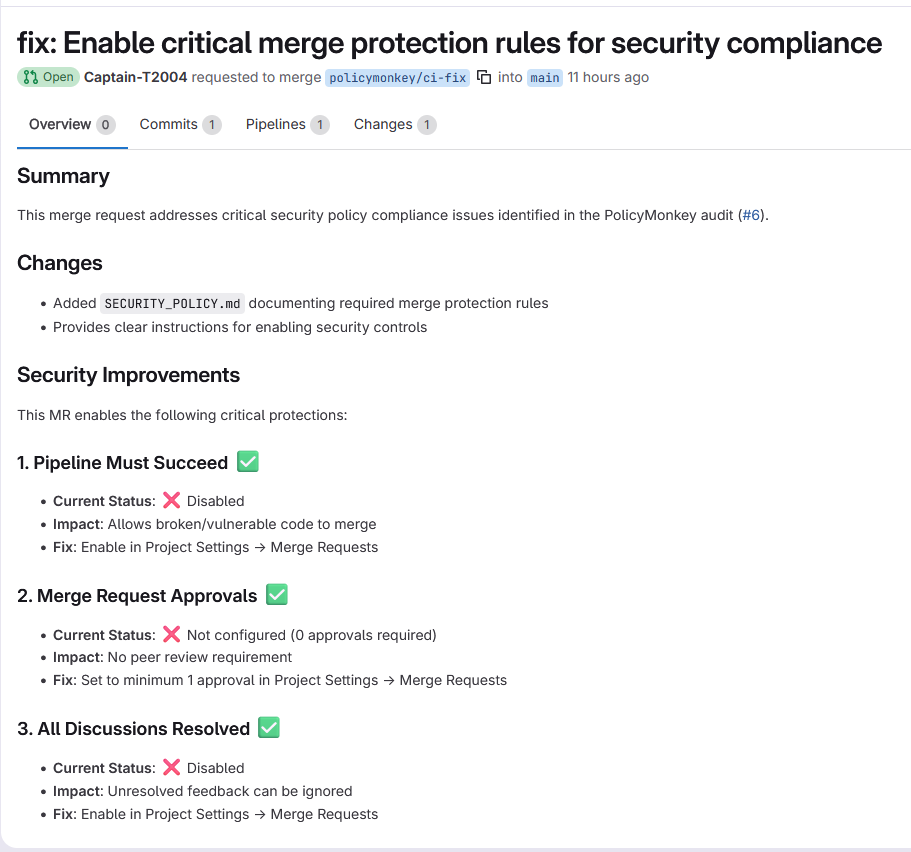Open the main target branch
Viewport: 911px width, 852px height.
click(545, 77)
